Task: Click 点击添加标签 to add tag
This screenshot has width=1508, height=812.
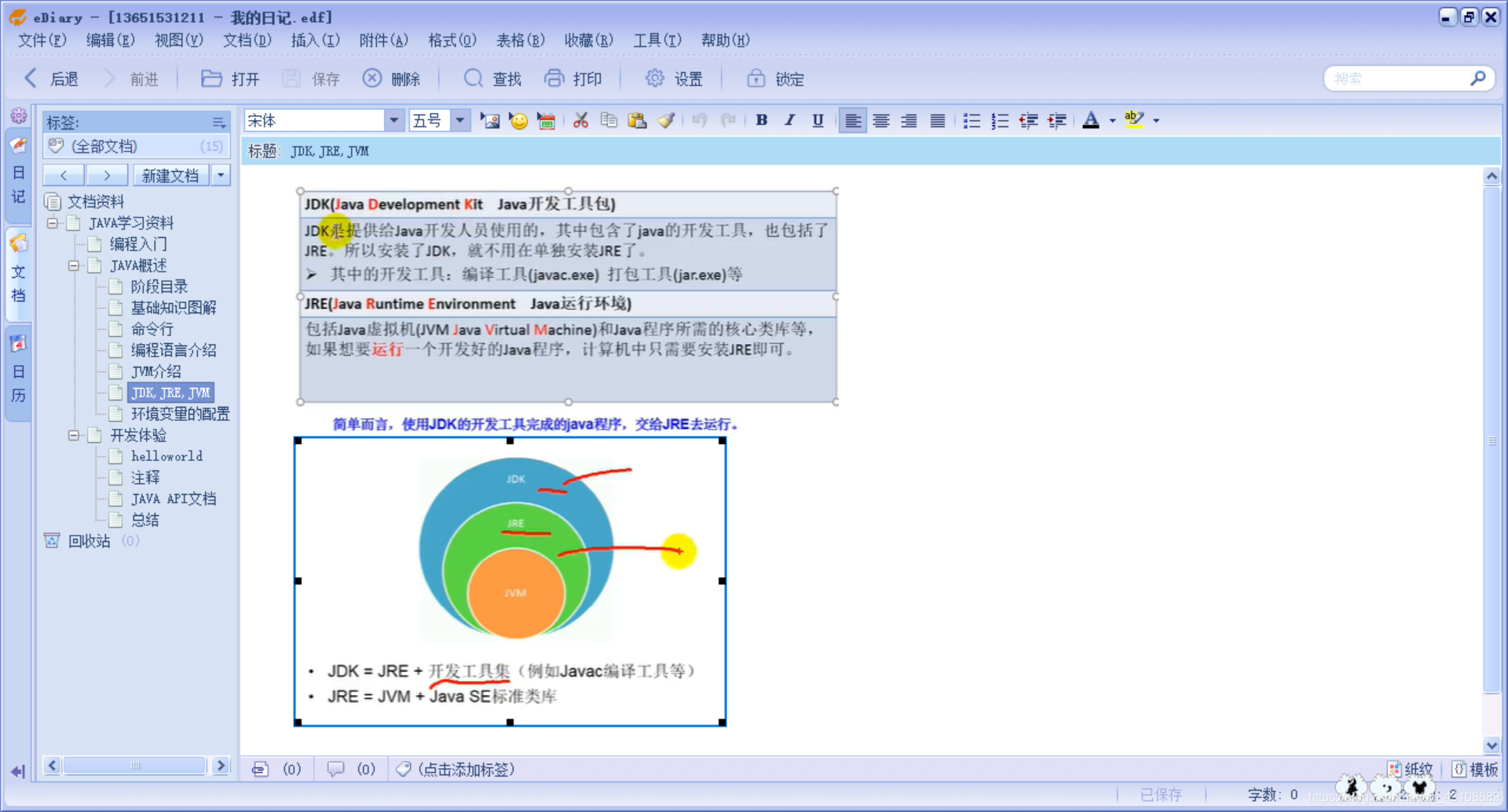Action: pos(466,770)
